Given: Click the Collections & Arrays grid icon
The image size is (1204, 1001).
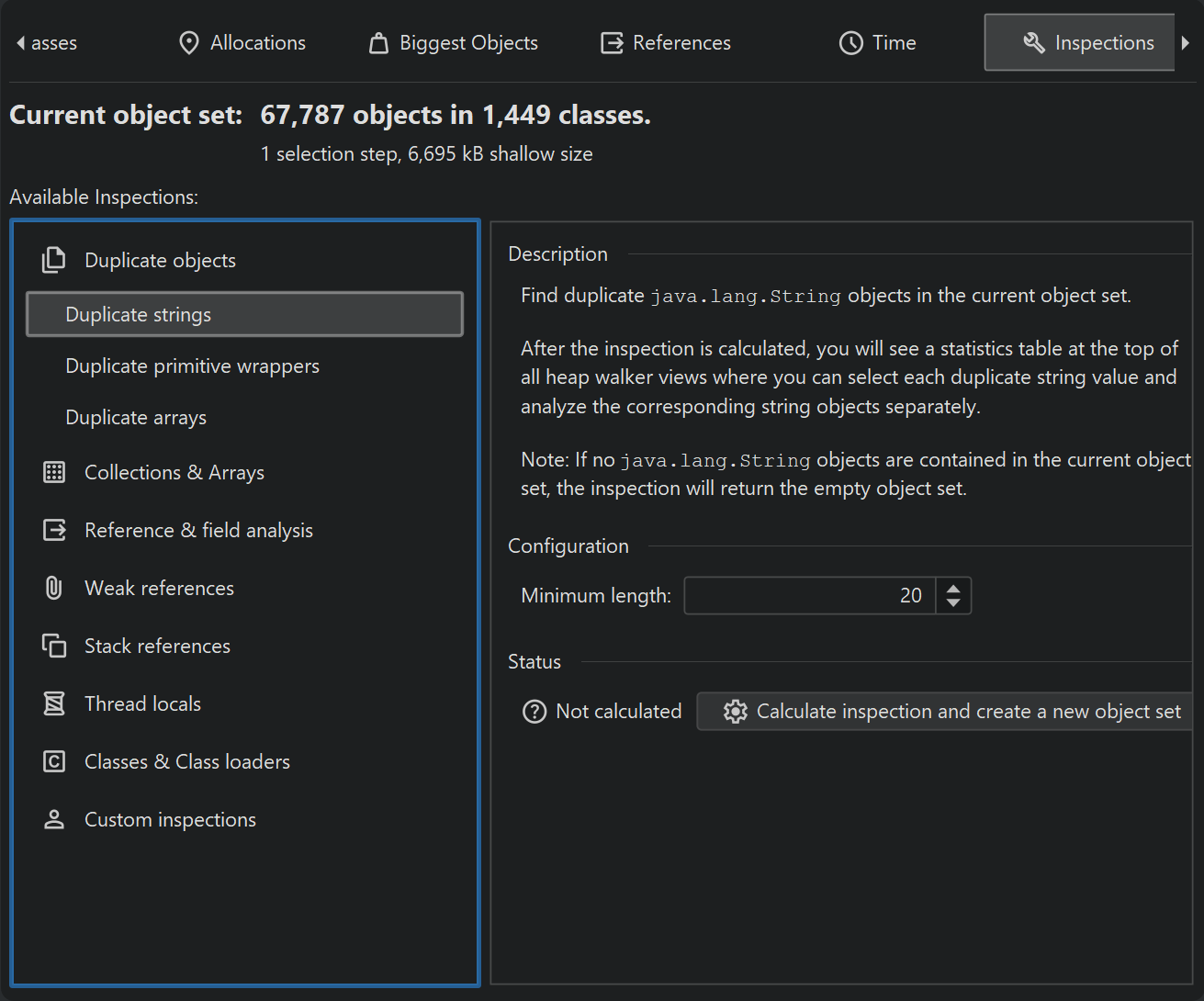Looking at the screenshot, I should [x=54, y=472].
